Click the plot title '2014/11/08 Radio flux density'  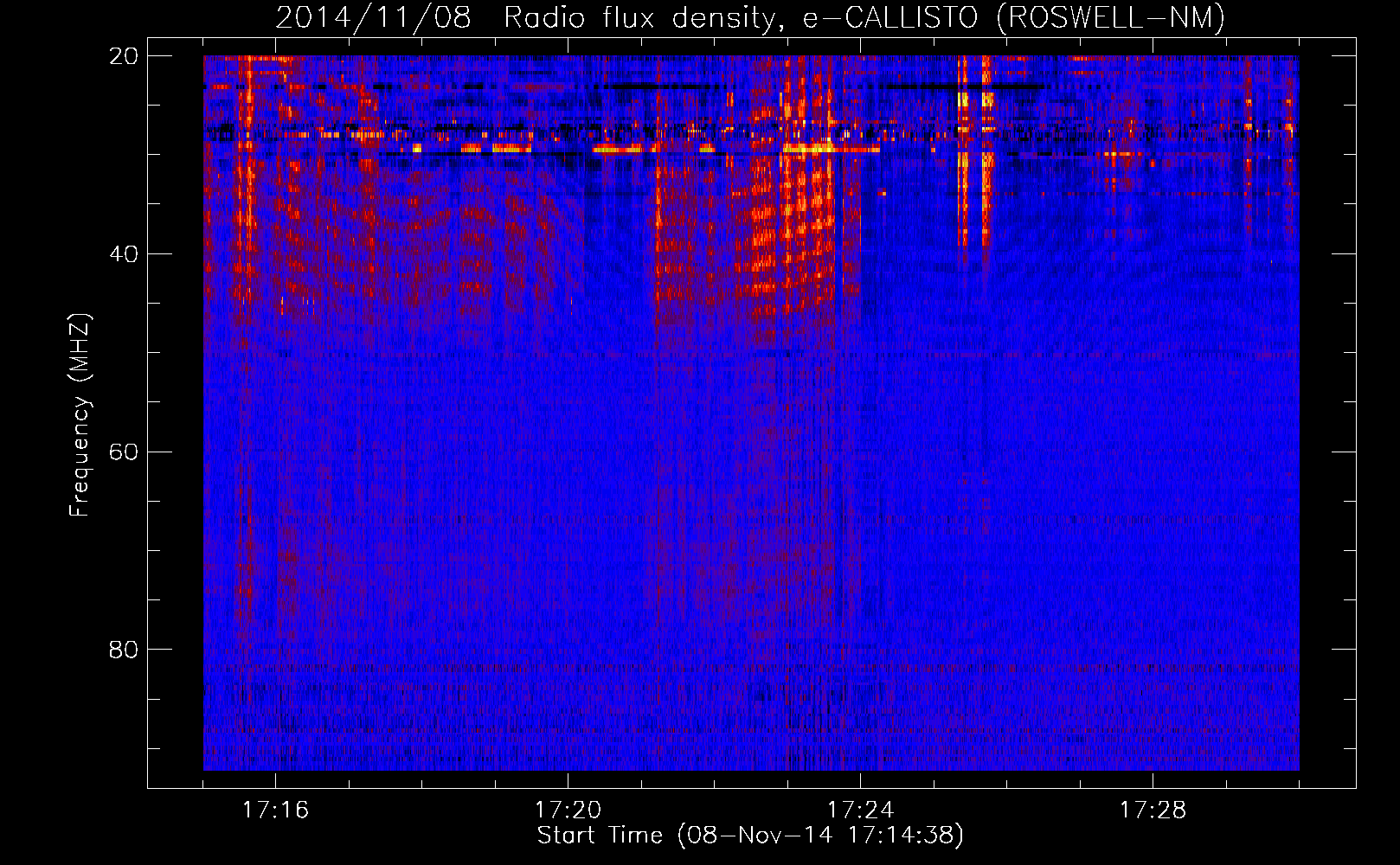(750, 17)
